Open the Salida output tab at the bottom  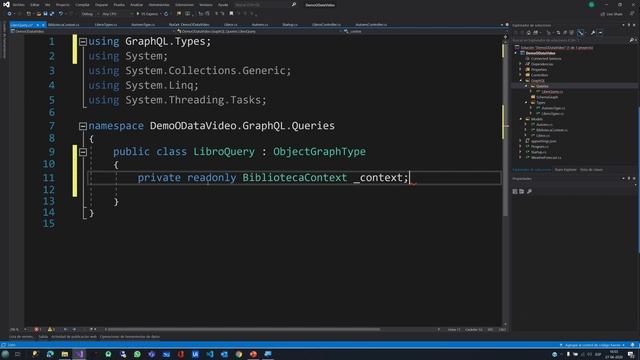[x=43, y=337]
